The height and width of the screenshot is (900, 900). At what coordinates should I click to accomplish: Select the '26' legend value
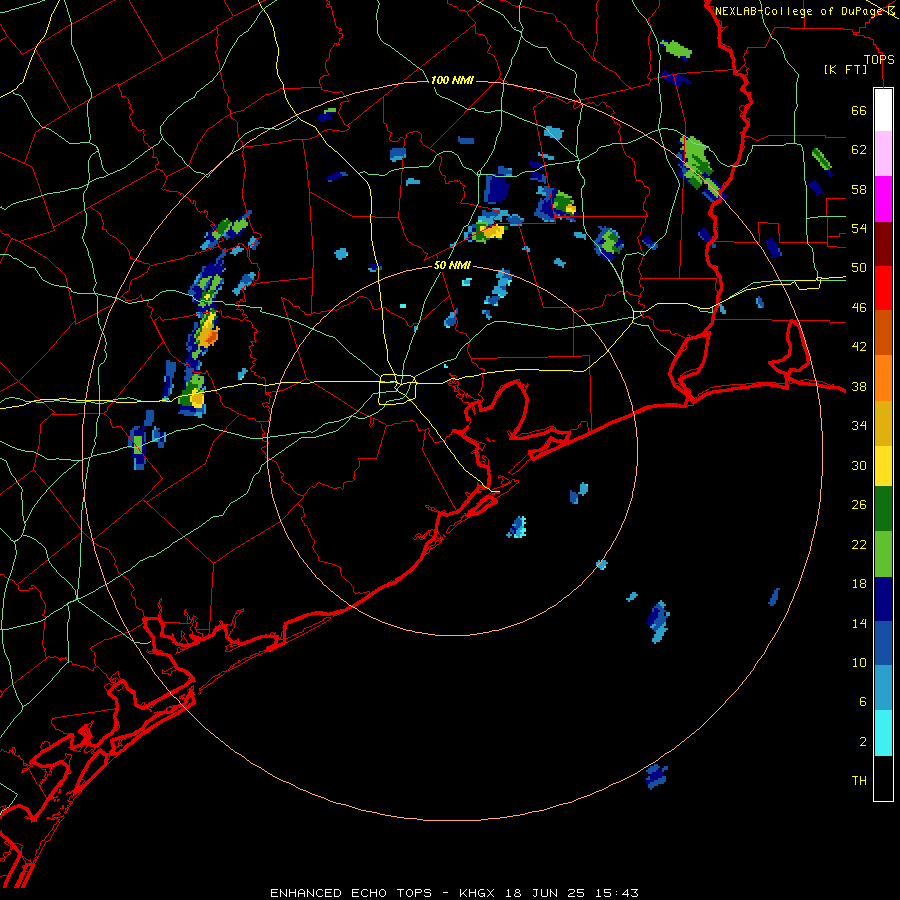(859, 505)
